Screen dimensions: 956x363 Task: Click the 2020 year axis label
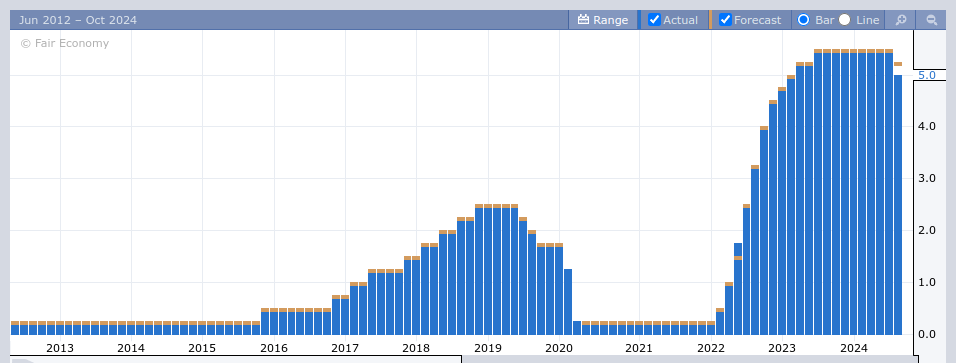click(558, 348)
